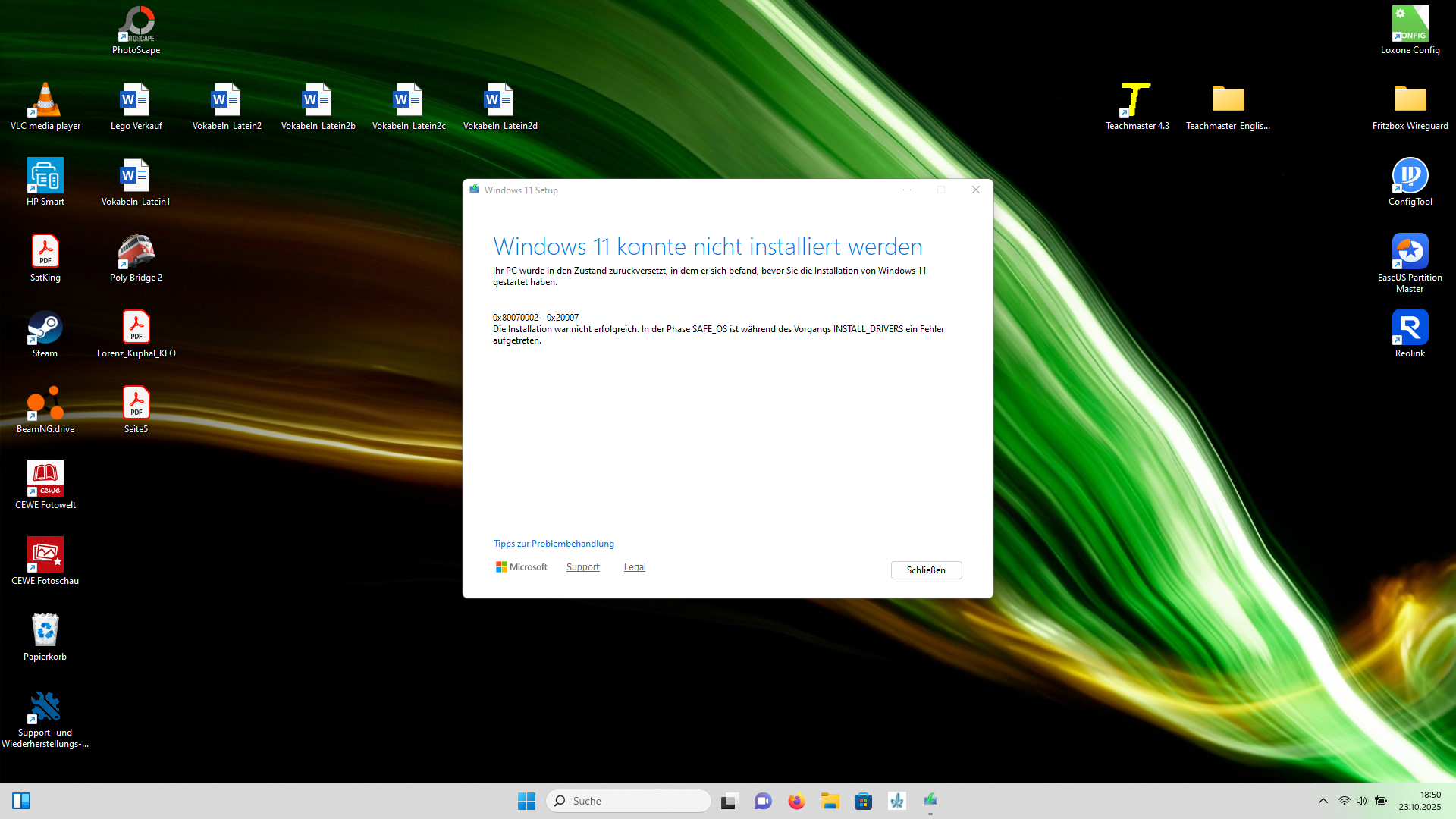This screenshot has width=1456, height=819.
Task: Open the Support link in Setup dialog
Action: (582, 567)
